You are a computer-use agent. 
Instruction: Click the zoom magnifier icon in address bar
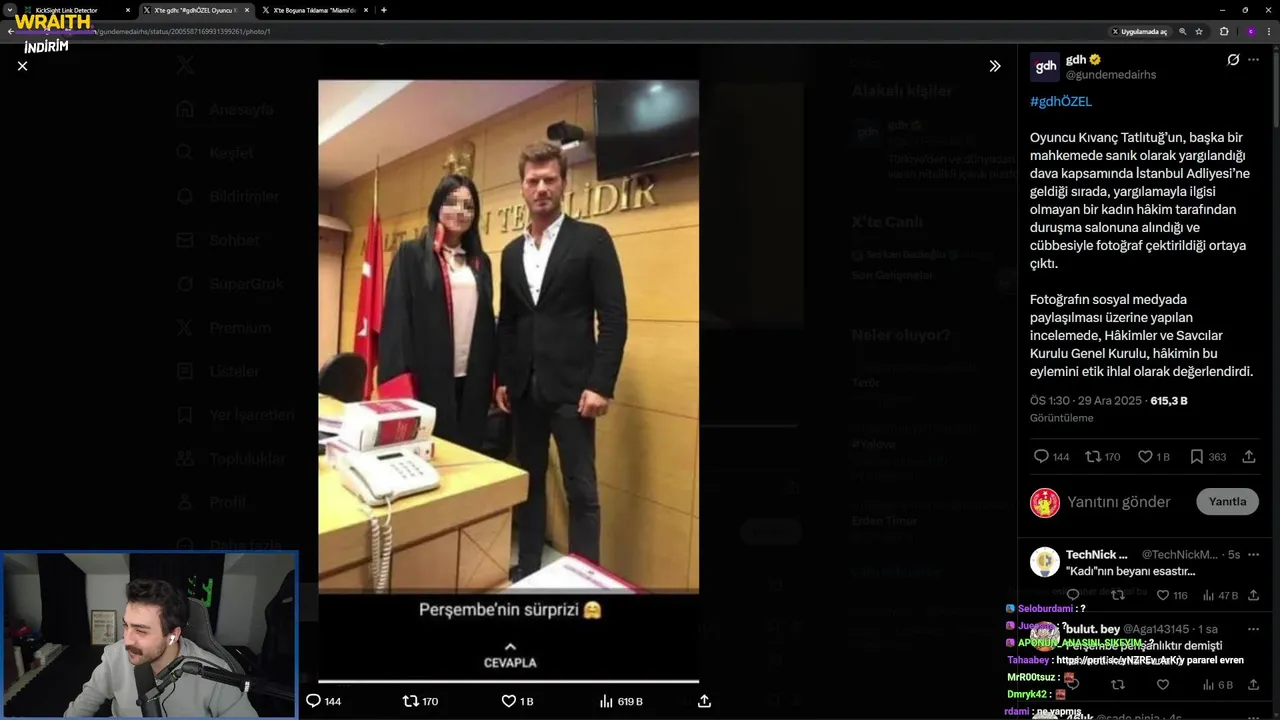pyautogui.click(x=1183, y=31)
